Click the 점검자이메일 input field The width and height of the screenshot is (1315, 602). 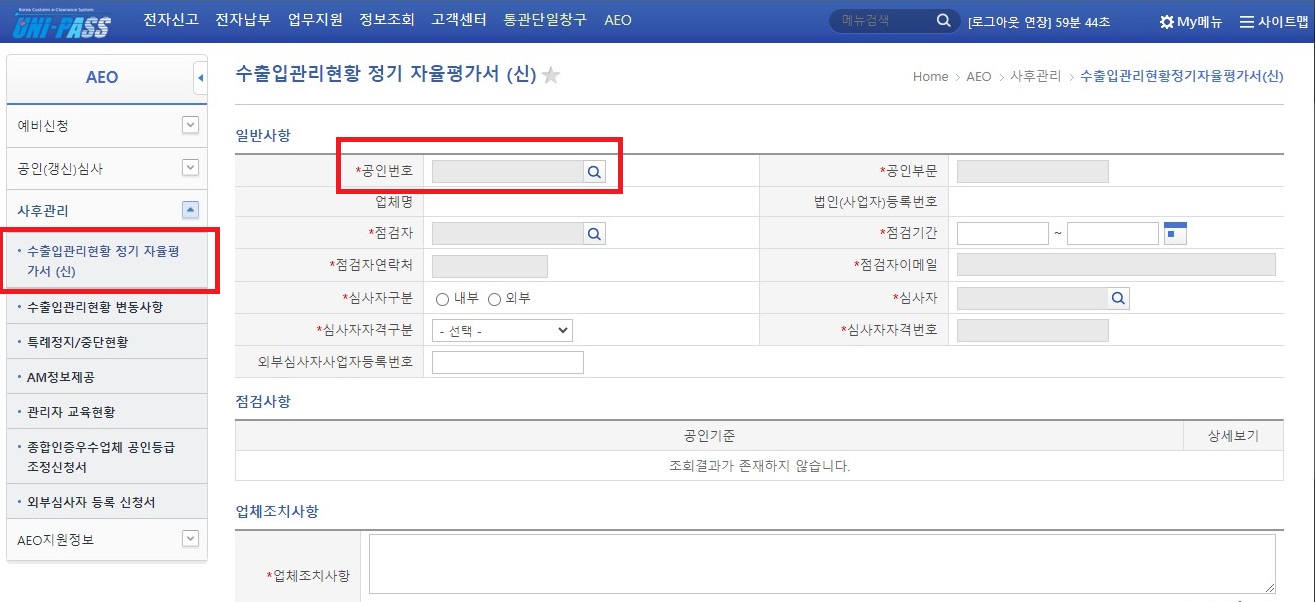1116,264
